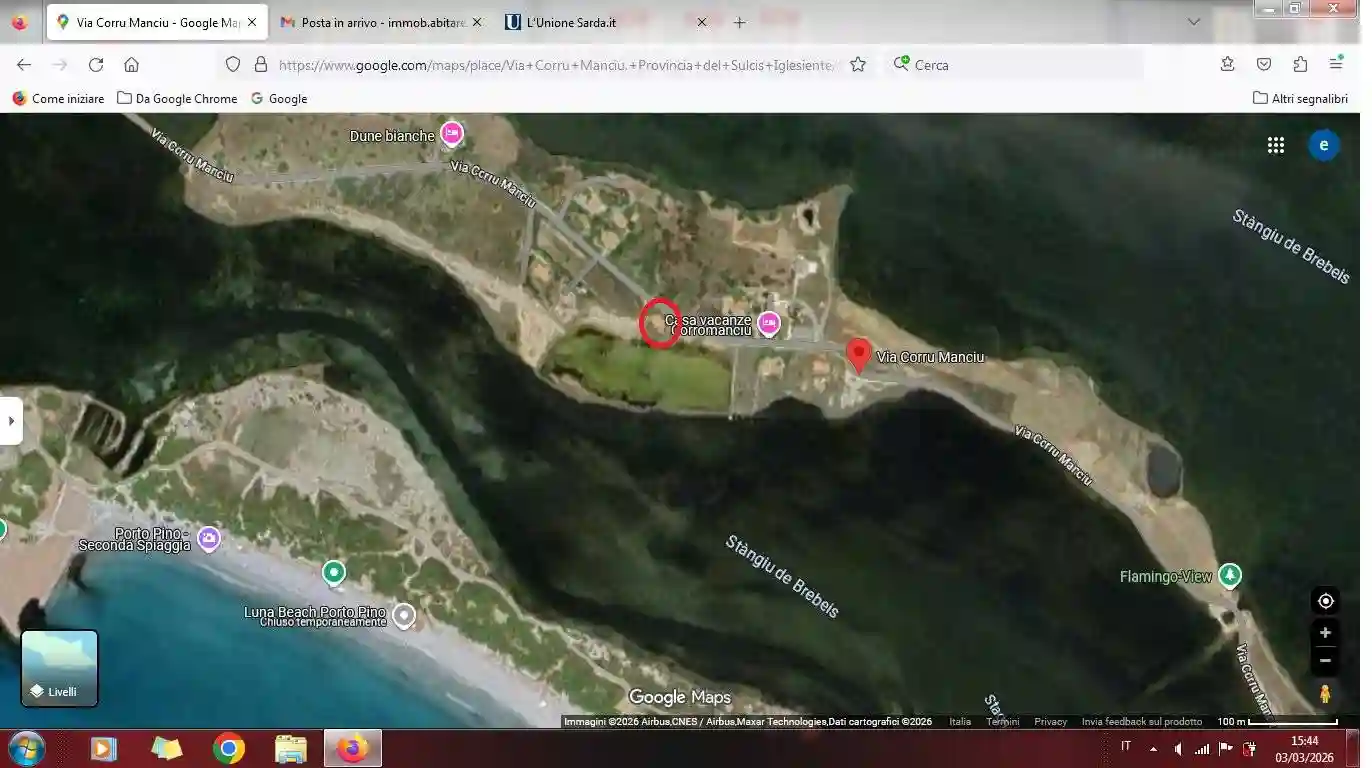Image resolution: width=1372 pixels, height=768 pixels.
Task: Switch to the L'Unione Sarda.it tab
Action: (600, 22)
